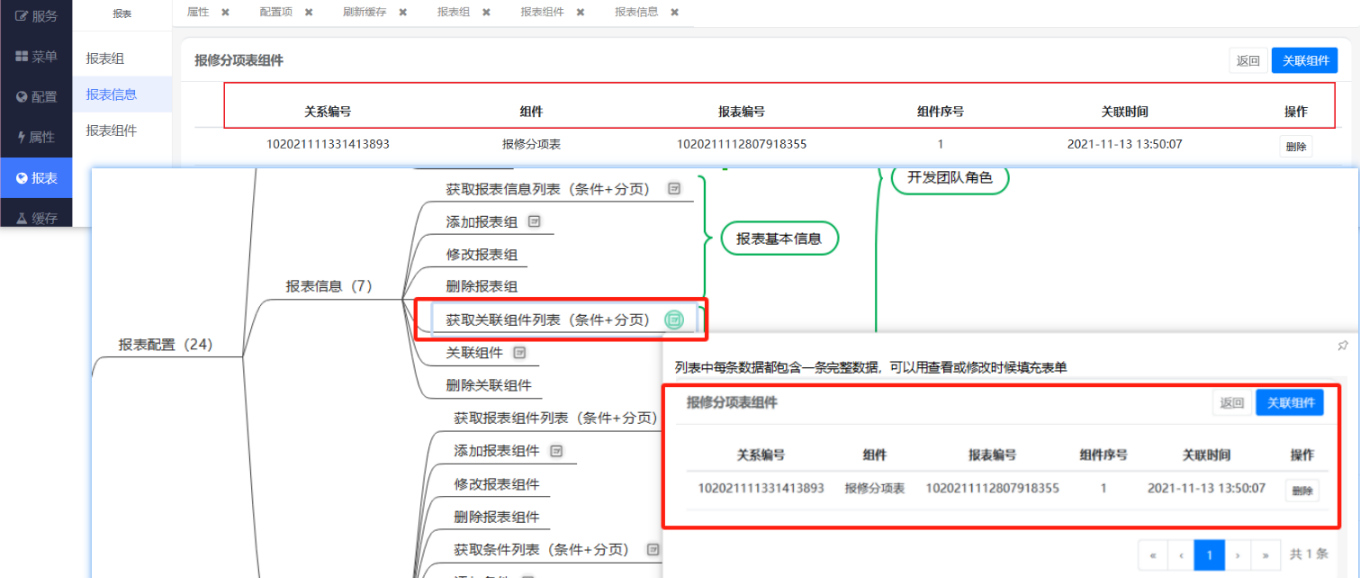Image resolution: width=1360 pixels, height=578 pixels.
Task: Close the 报表信息 tab
Action: [675, 12]
